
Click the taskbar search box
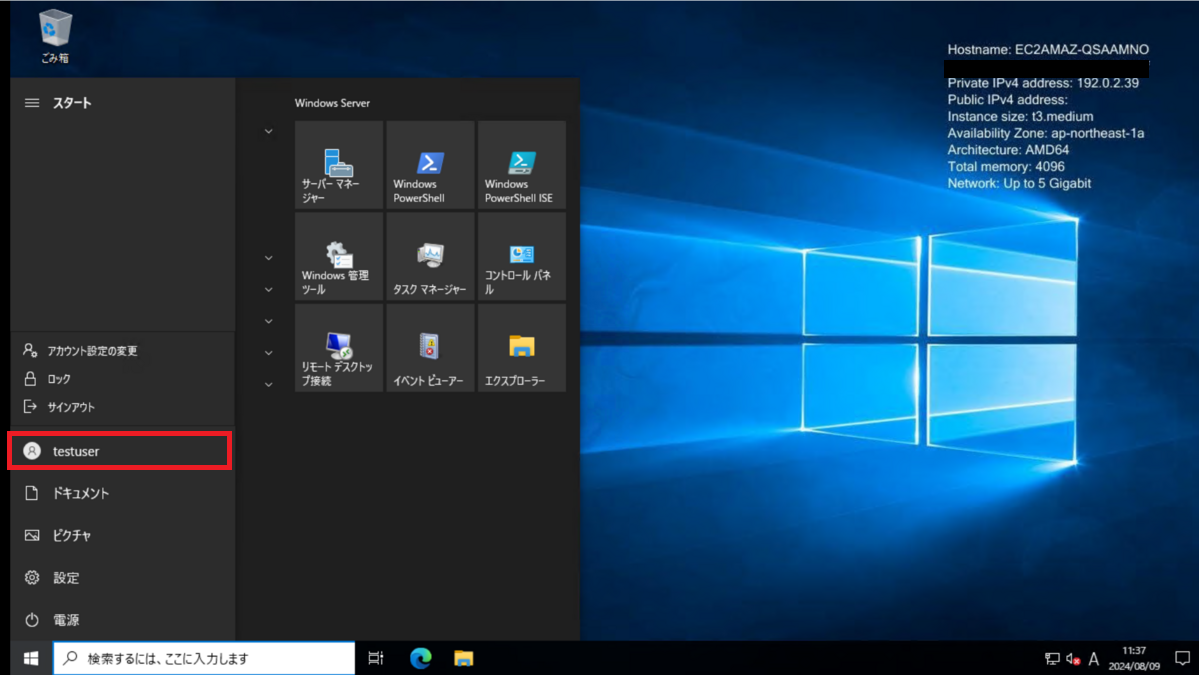pyautogui.click(x=204, y=658)
